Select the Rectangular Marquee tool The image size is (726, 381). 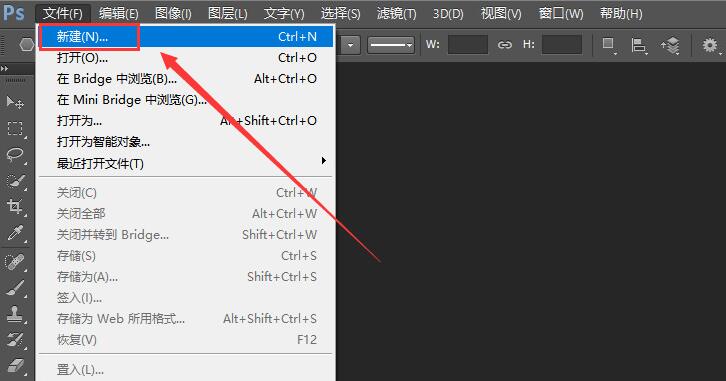click(x=15, y=128)
